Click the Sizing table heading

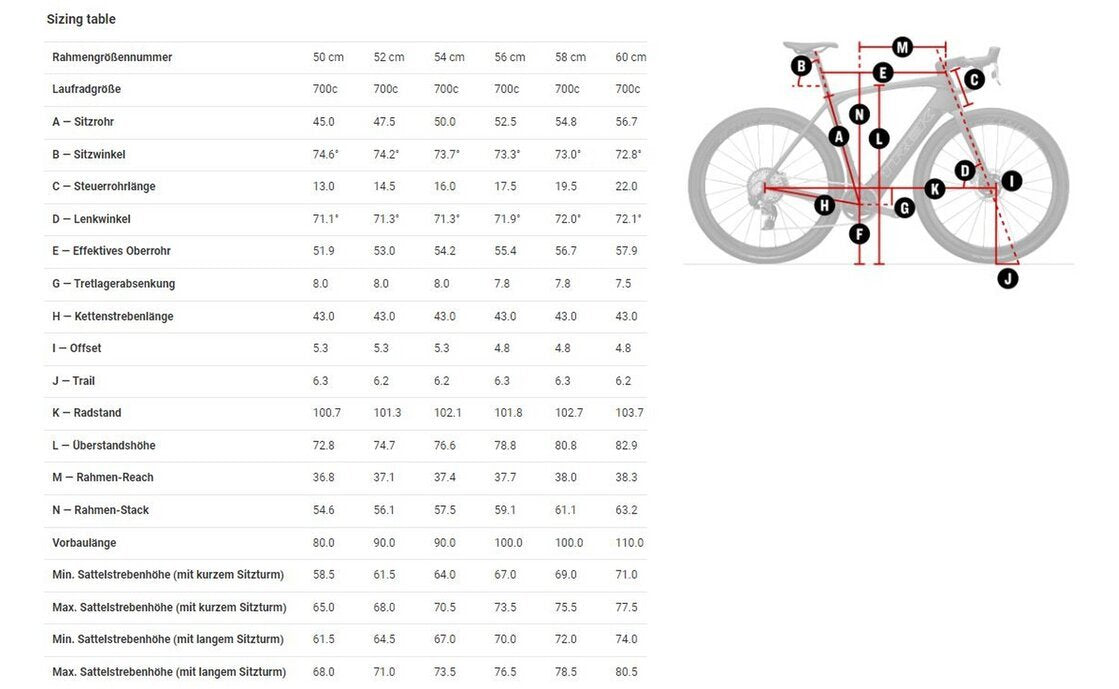(x=81, y=19)
